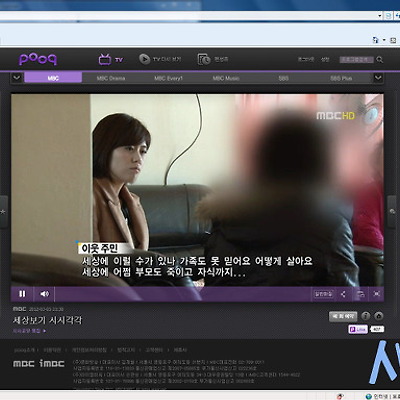Click the program title 세상보기 시시각각
Viewport: 400px width, 400px height.
tap(47, 320)
